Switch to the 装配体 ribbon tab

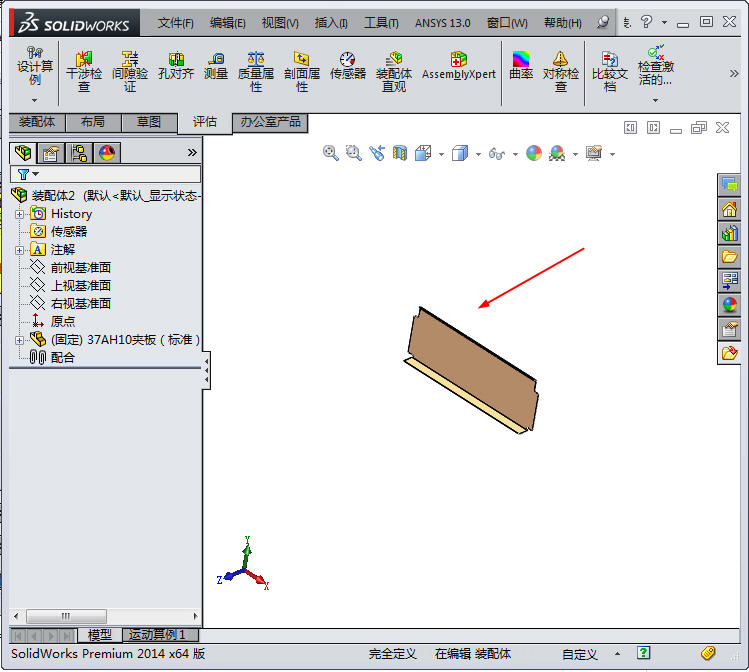pyautogui.click(x=38, y=122)
